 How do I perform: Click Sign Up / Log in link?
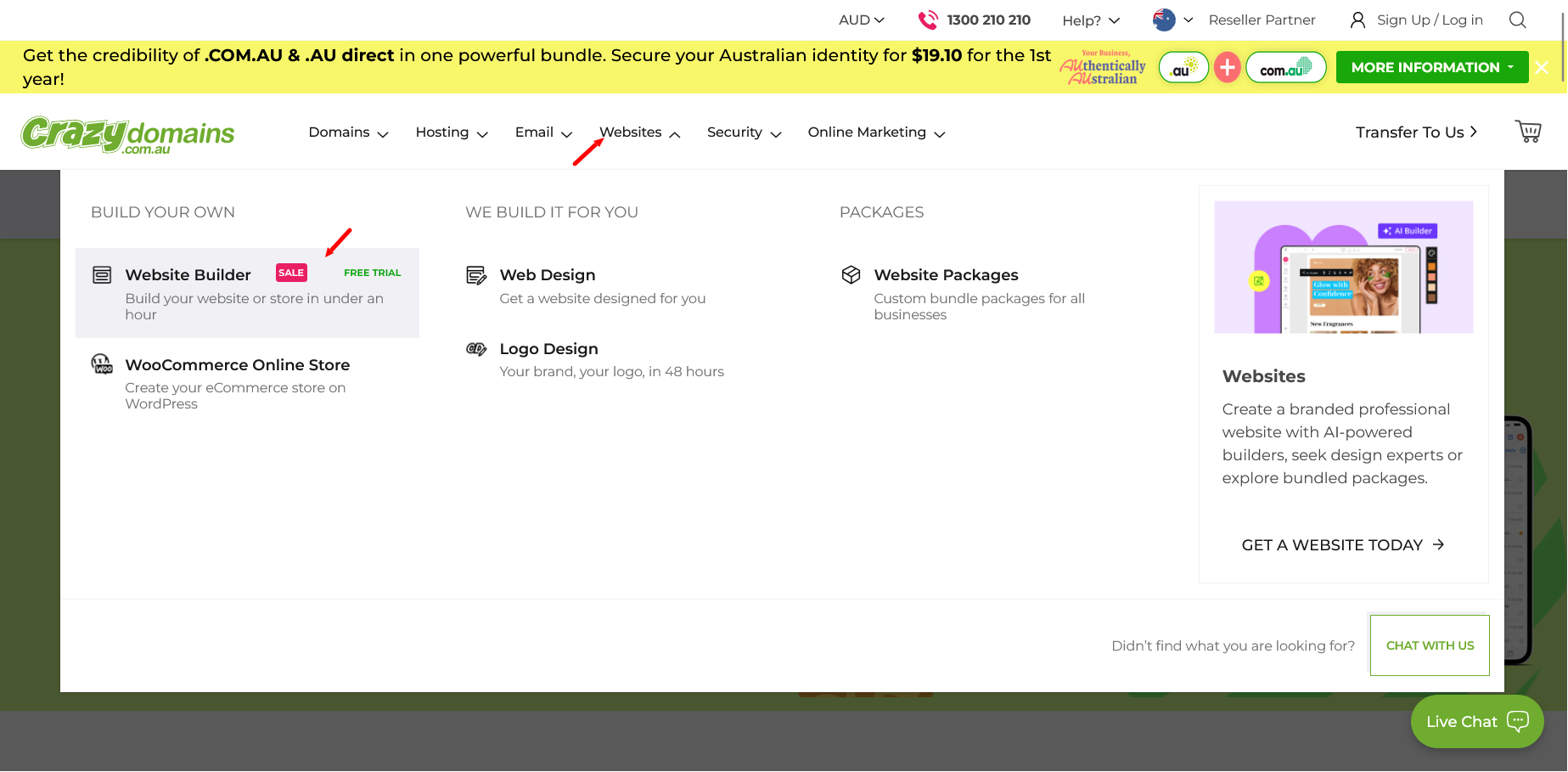click(1430, 20)
